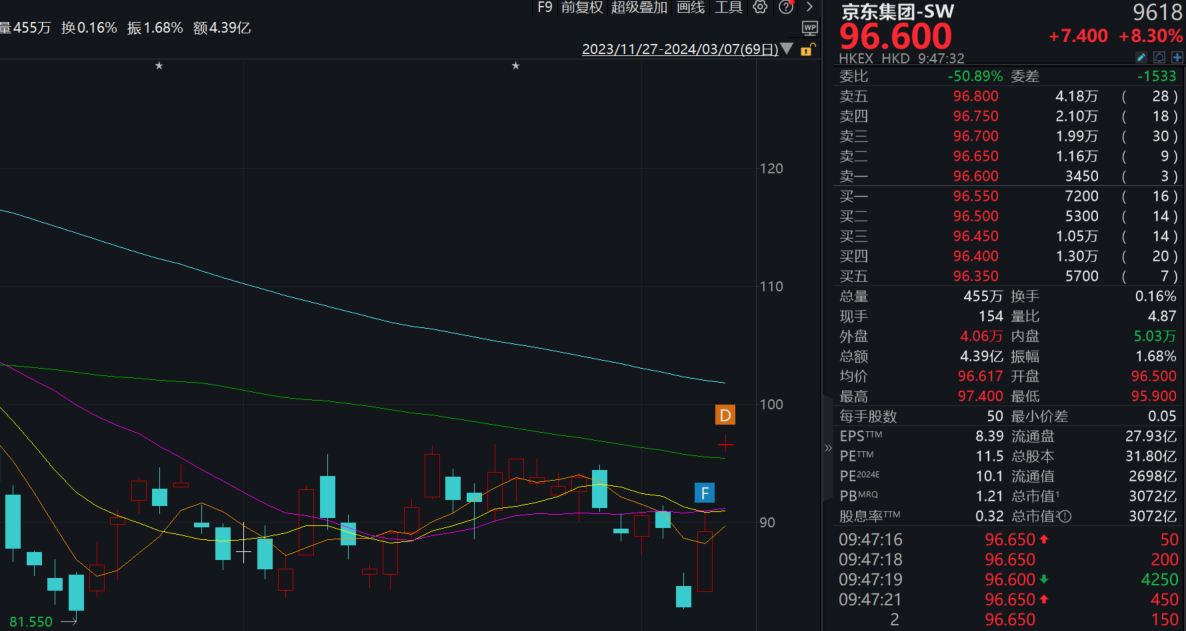
Task: Select the 买二 bid price 96.500
Action: pos(976,216)
